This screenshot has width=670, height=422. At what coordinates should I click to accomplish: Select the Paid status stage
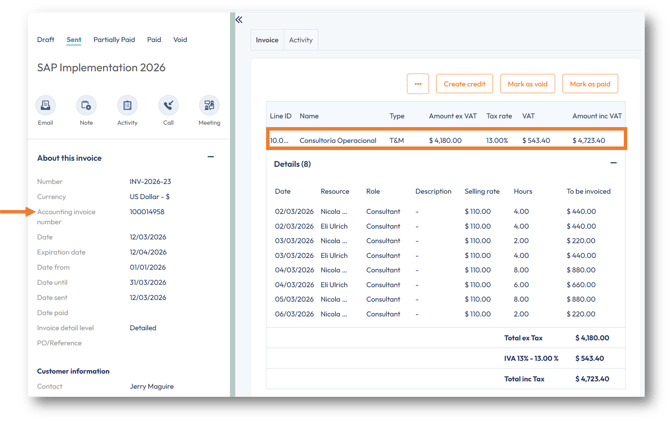[x=154, y=40]
